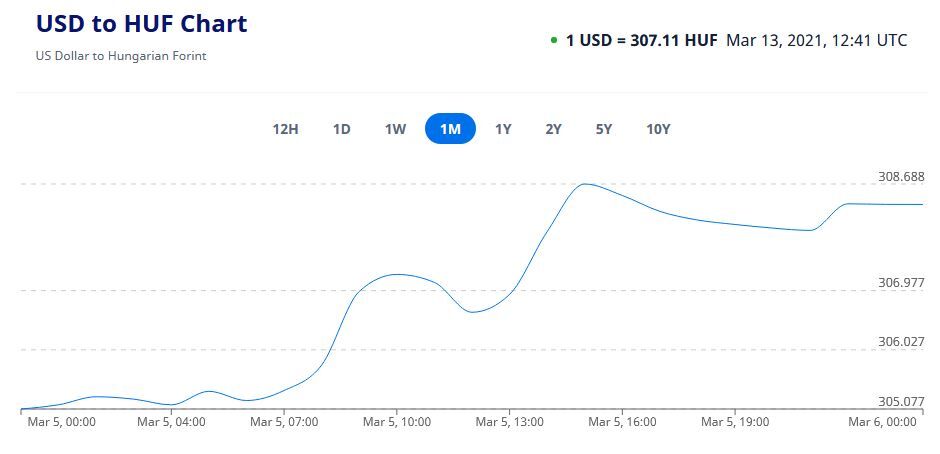Select the 1D range tab
The width and height of the screenshot is (940, 454).
[342, 129]
